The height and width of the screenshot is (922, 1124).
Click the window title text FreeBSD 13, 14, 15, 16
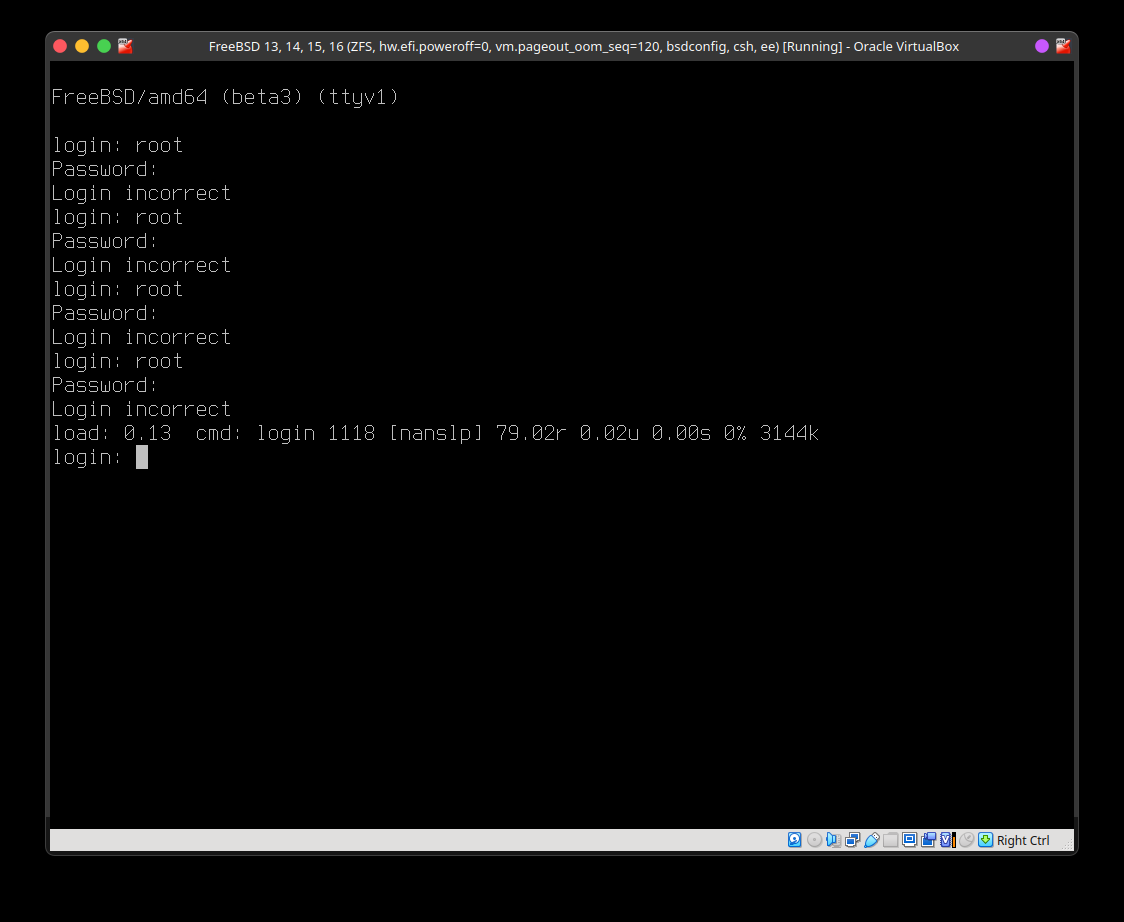pyautogui.click(x=583, y=46)
